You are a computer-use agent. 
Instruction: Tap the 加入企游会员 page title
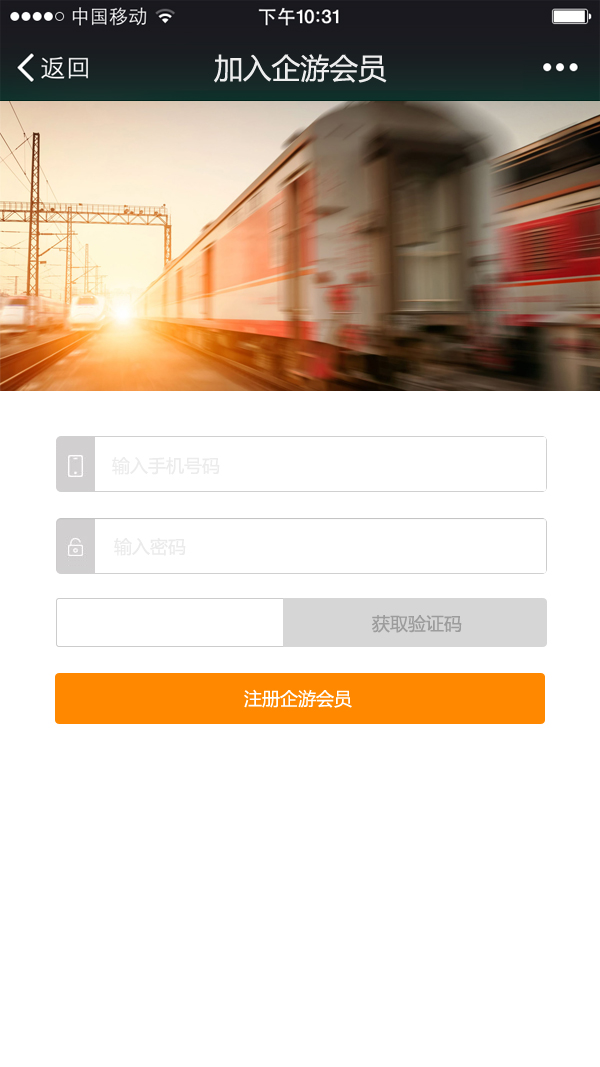(x=300, y=69)
